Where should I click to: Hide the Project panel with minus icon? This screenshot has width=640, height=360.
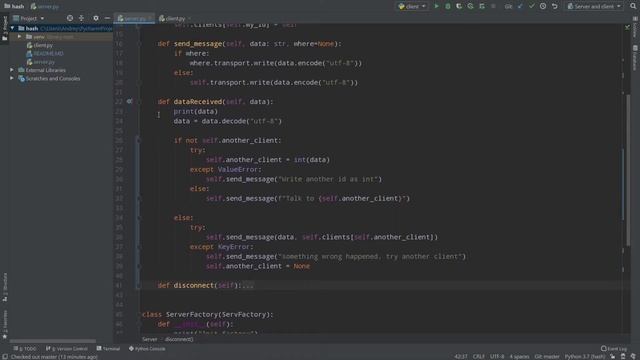(x=107, y=18)
